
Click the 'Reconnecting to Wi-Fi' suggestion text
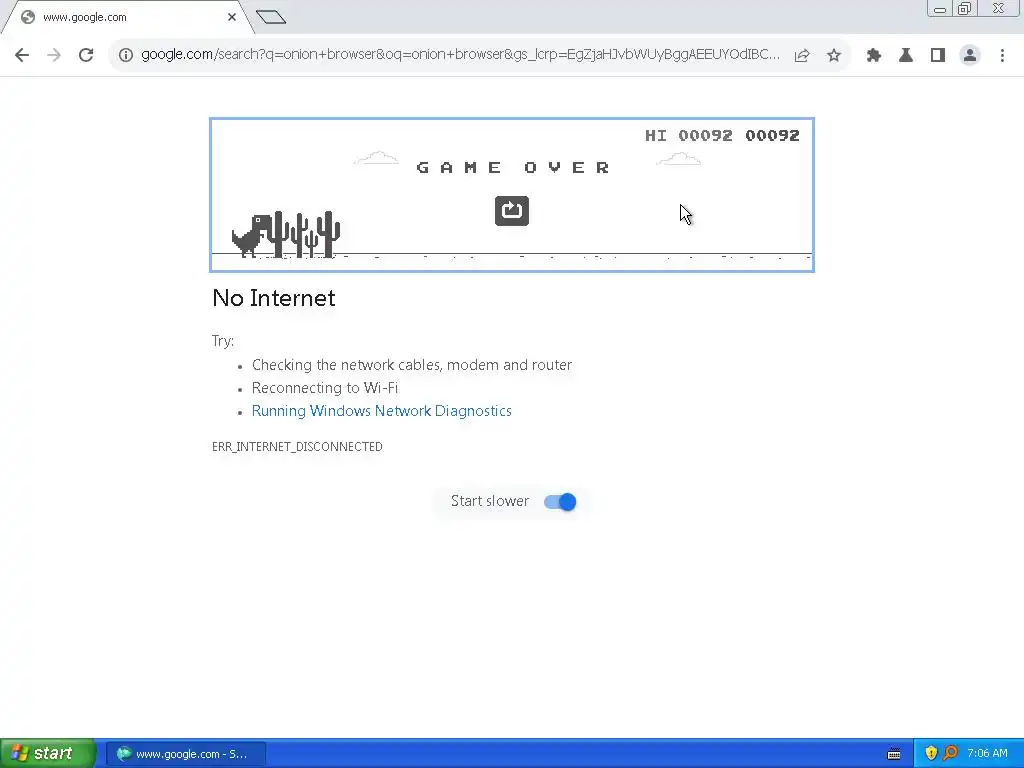[325, 388]
